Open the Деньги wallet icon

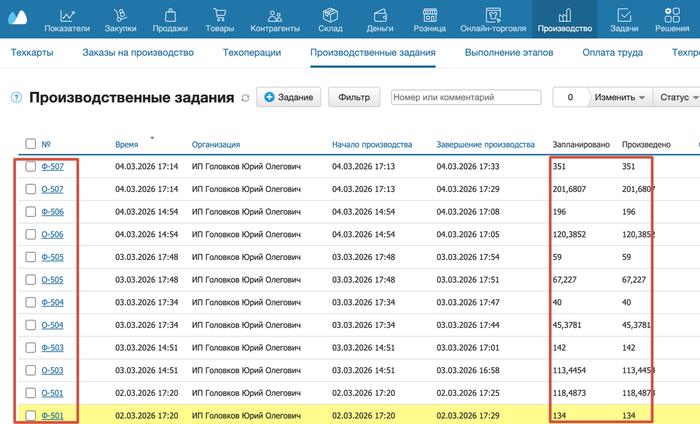379,15
